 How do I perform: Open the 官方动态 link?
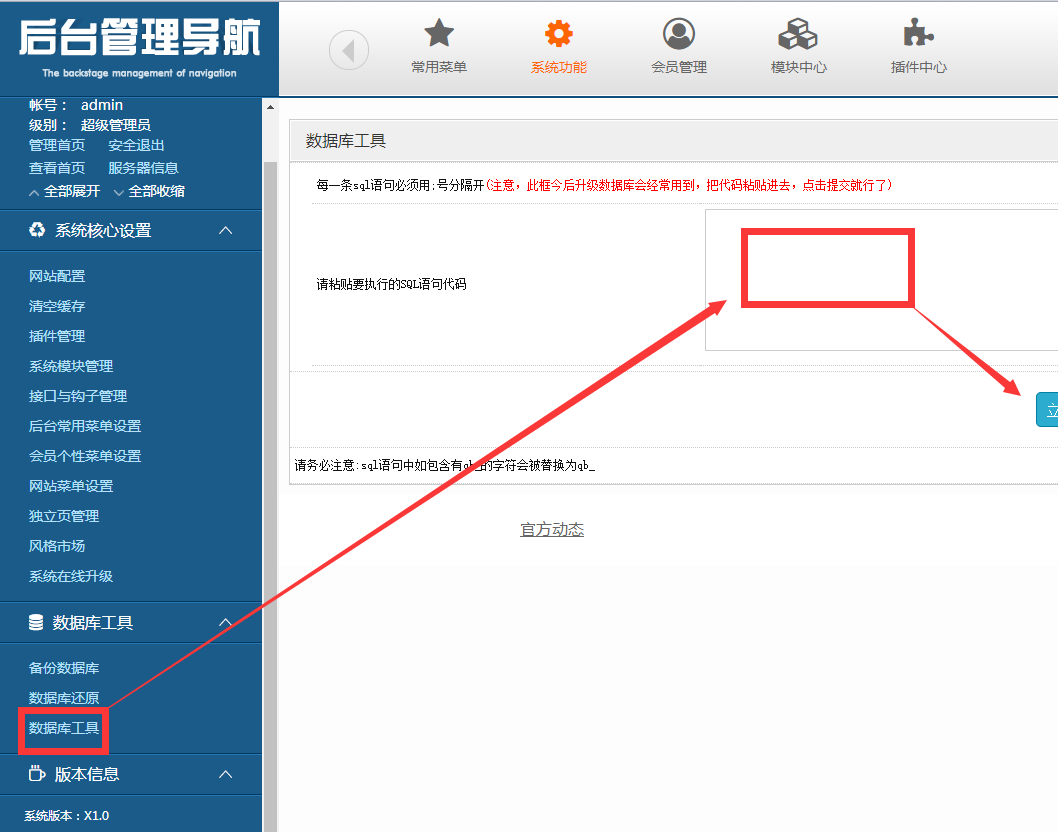(x=552, y=530)
